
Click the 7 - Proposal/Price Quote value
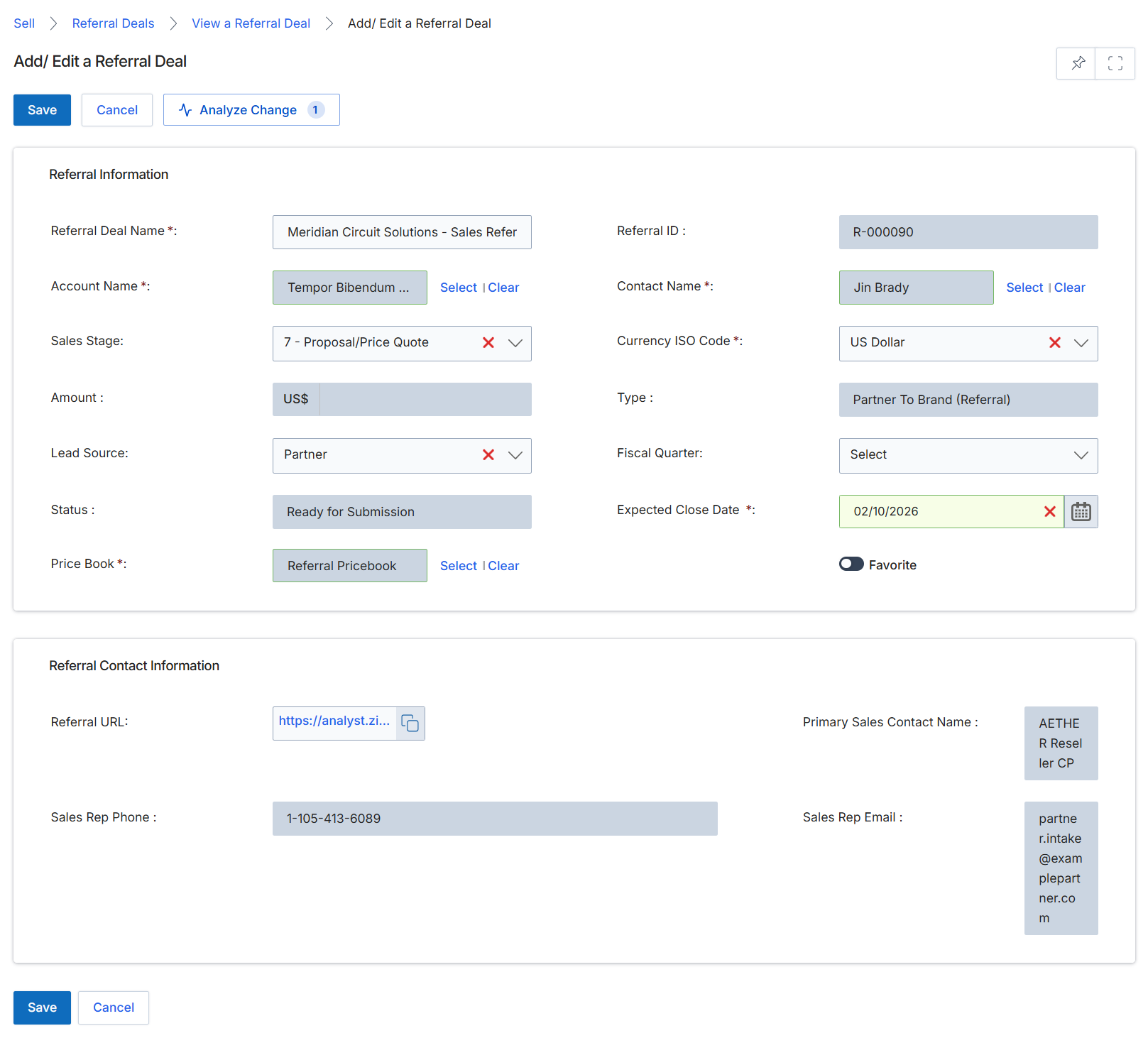(356, 342)
